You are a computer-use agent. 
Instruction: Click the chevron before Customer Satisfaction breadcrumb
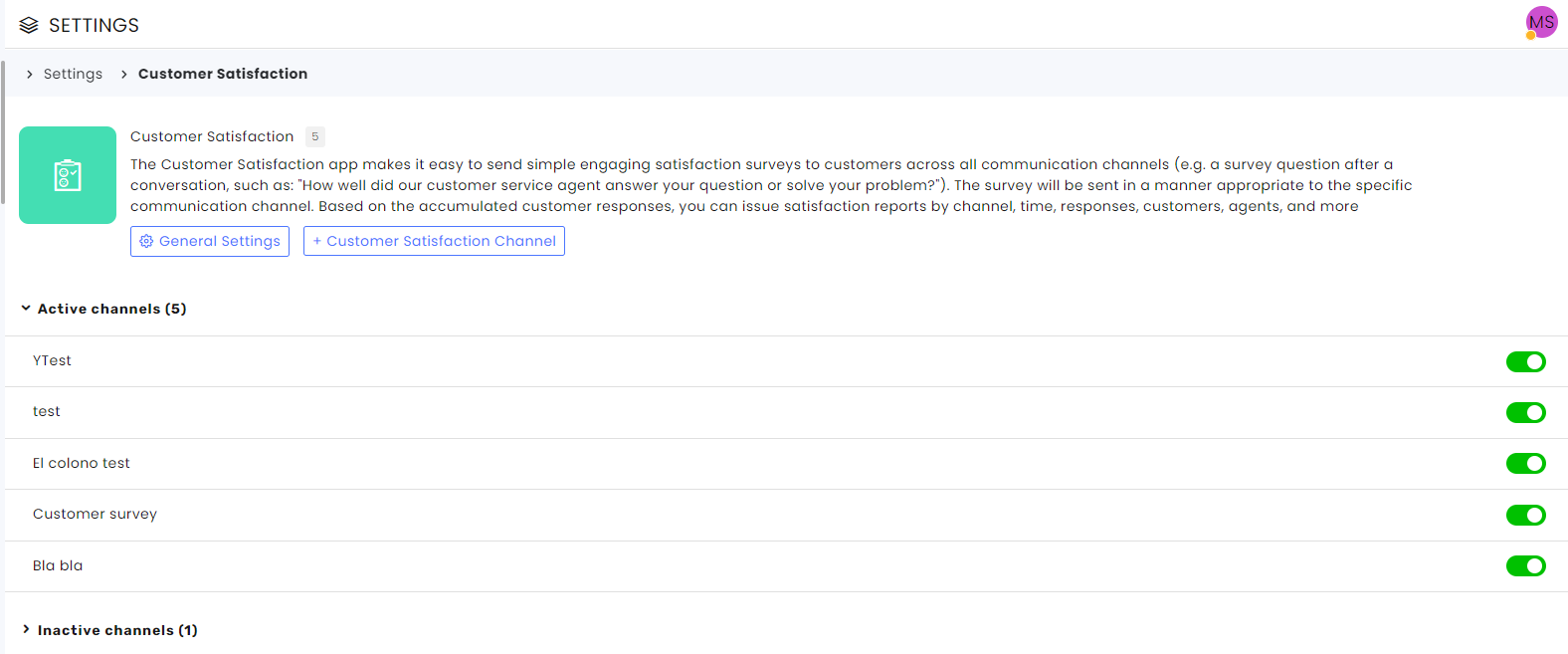point(123,74)
